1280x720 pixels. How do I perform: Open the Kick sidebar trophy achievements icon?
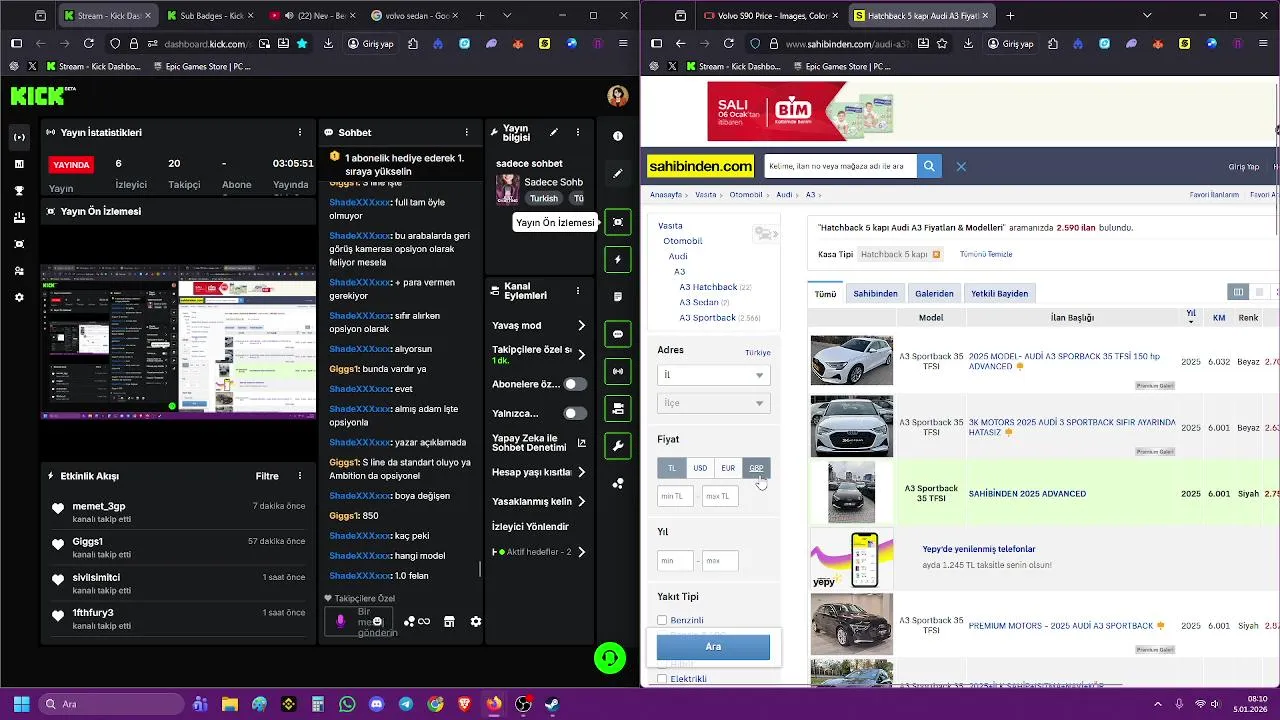tap(19, 190)
